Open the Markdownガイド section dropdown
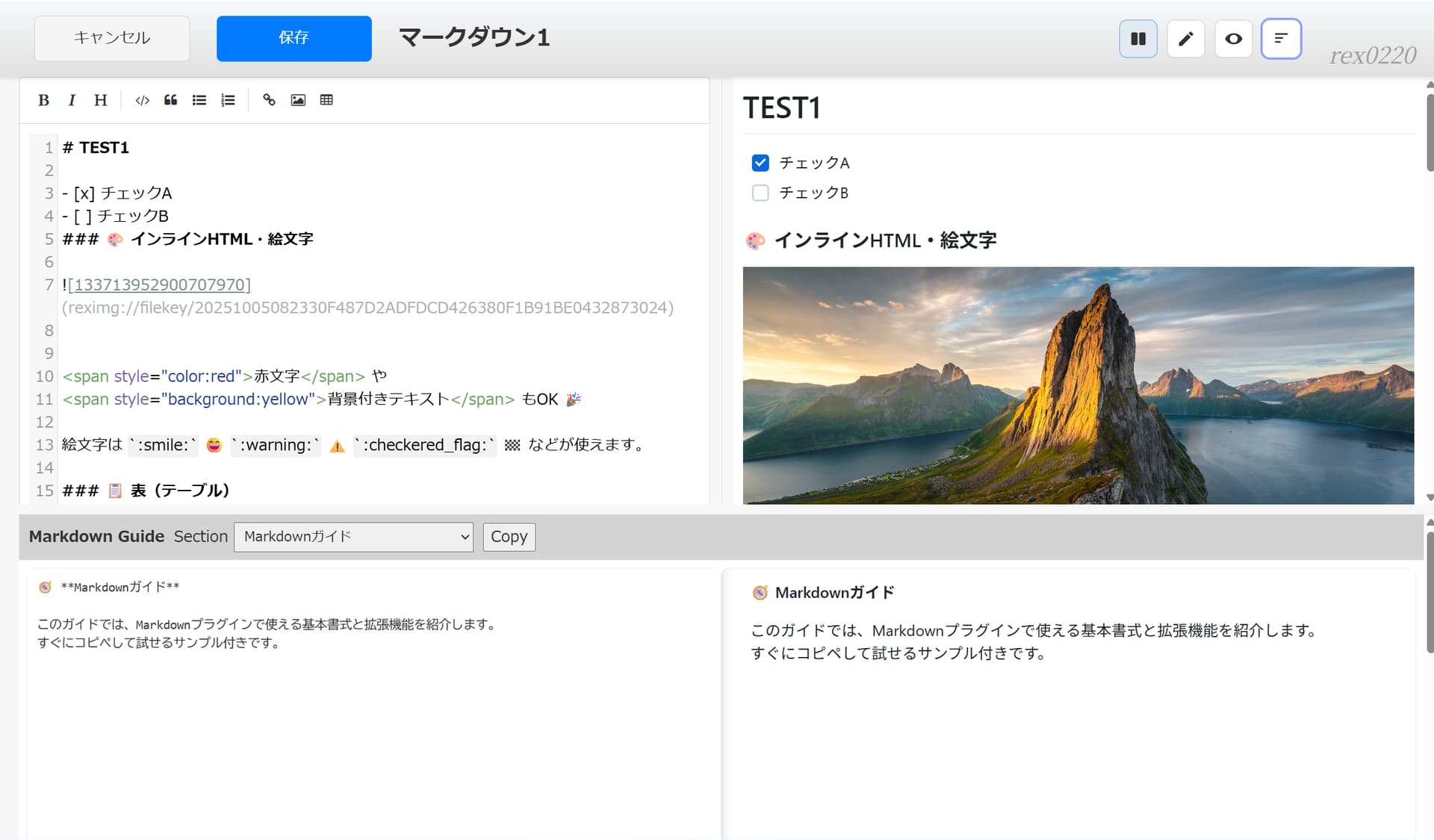The height and width of the screenshot is (840, 1434). [x=353, y=537]
